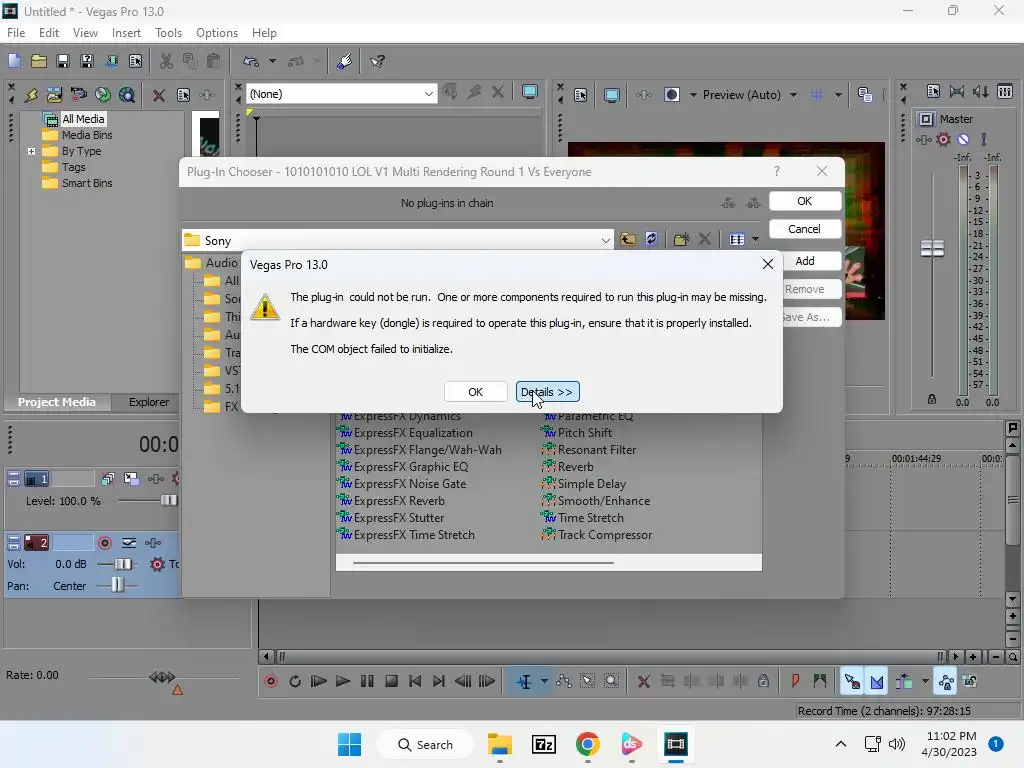Viewport: 1024px width, 768px height.
Task: Click the Loop Playback icon
Action: pyautogui.click(x=295, y=682)
